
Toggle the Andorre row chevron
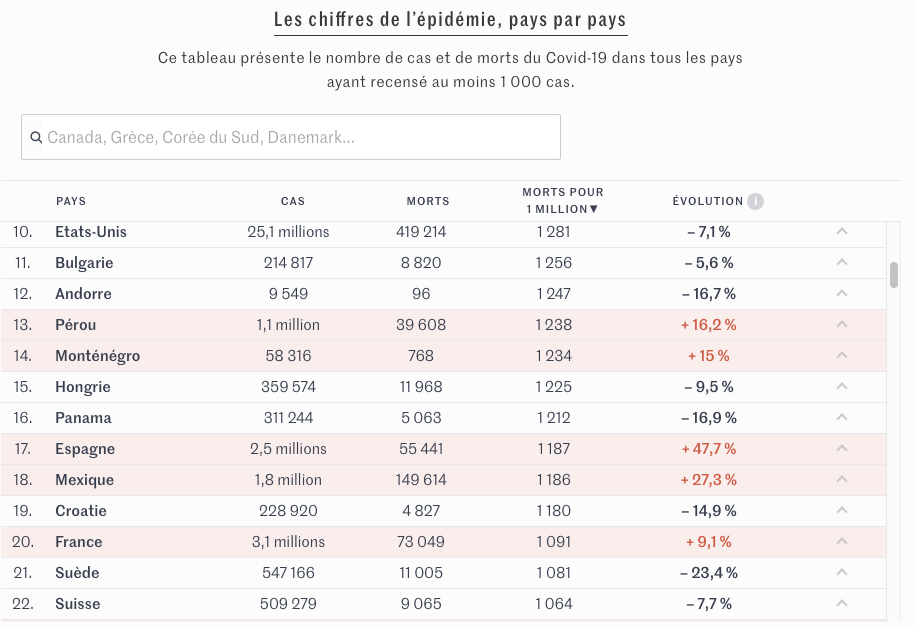point(842,294)
